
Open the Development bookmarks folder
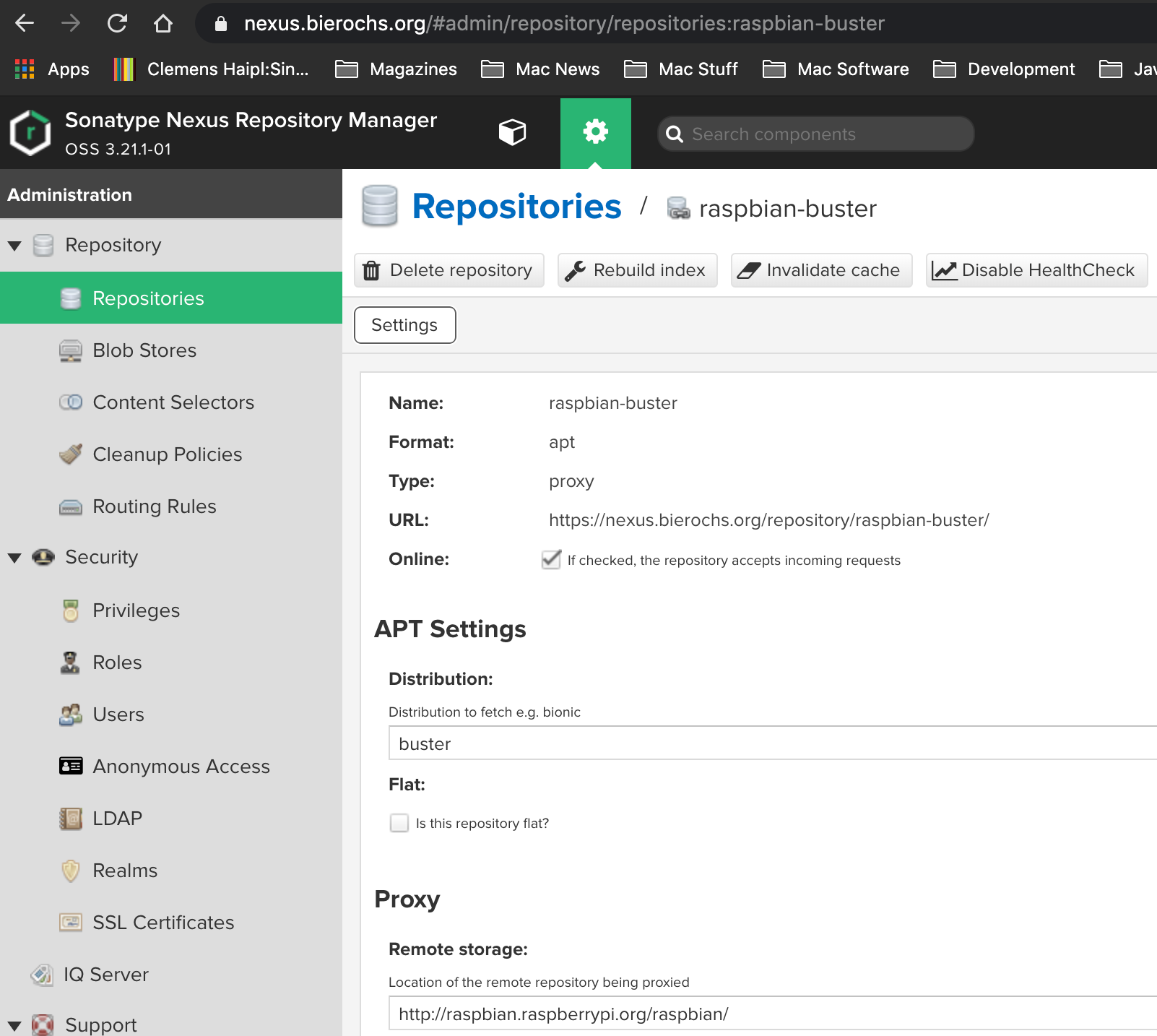click(x=1005, y=69)
